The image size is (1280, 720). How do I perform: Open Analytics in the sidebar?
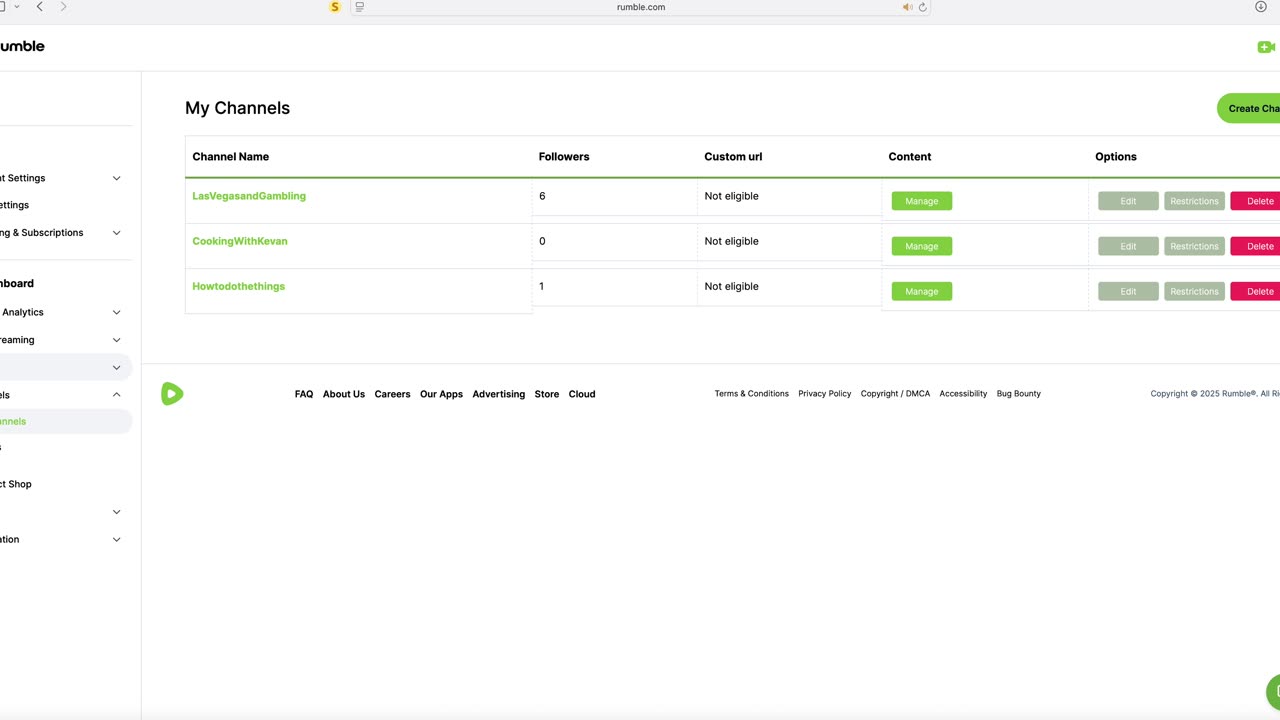[x=22, y=312]
